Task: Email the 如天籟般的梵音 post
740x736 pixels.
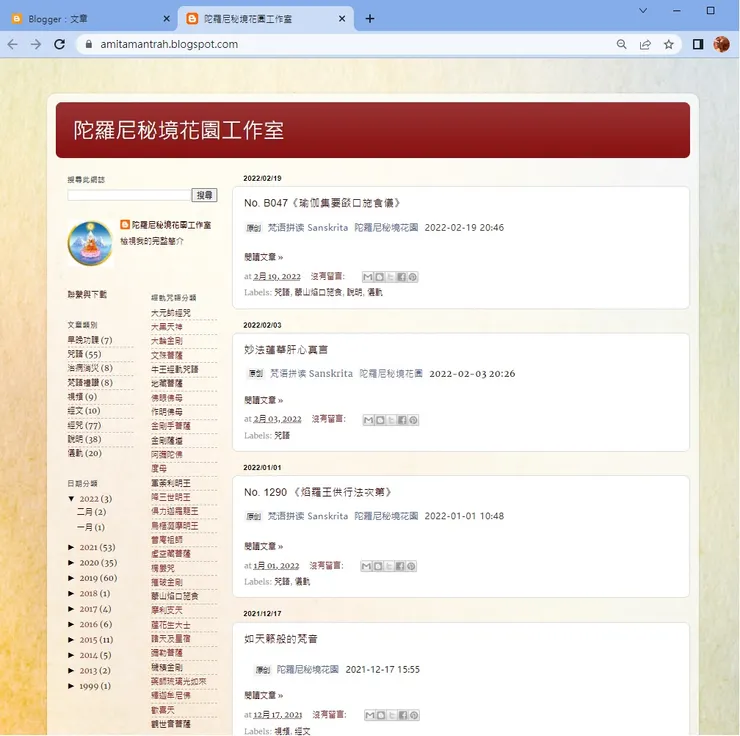Action: (370, 715)
